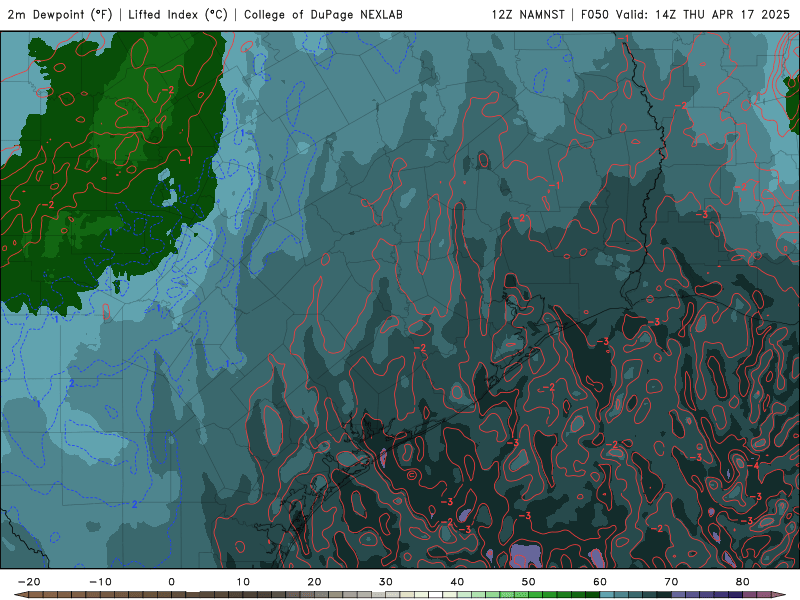Pick the teal swatch just right of the 60 tick
This screenshot has width=800, height=600.
pyautogui.click(x=607, y=595)
